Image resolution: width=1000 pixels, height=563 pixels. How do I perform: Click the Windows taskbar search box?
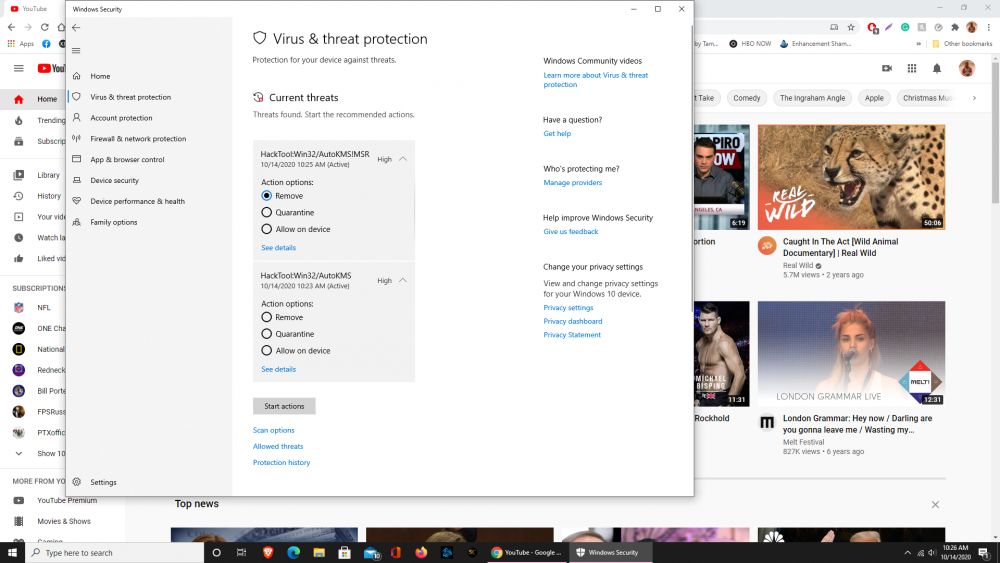[x=110, y=553]
